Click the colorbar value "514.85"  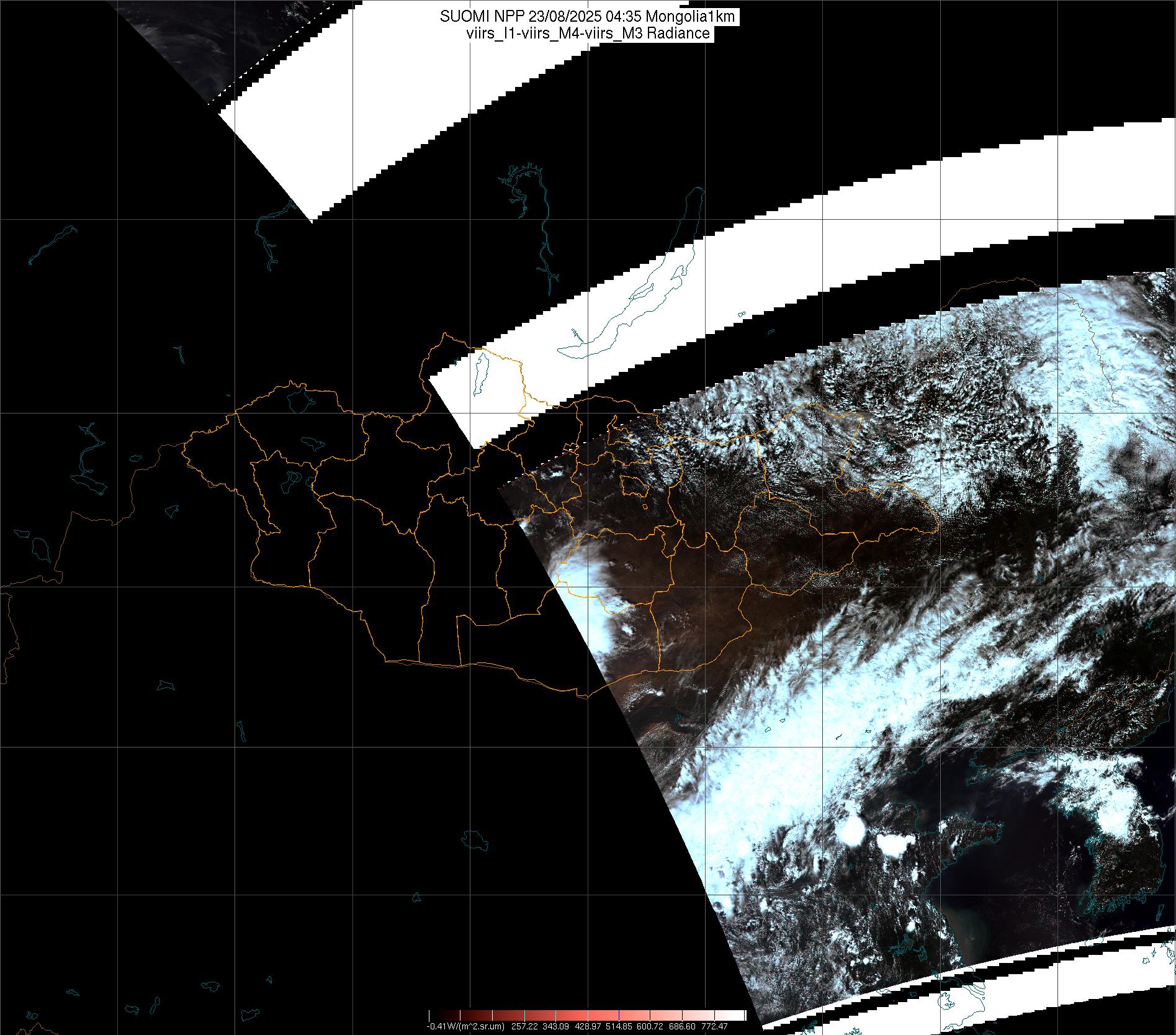pyautogui.click(x=619, y=1026)
